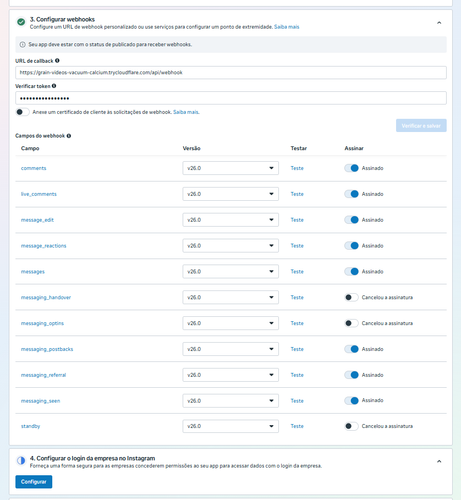
Task: Click the info icon in the published status notice
Action: pyautogui.click(x=22, y=45)
